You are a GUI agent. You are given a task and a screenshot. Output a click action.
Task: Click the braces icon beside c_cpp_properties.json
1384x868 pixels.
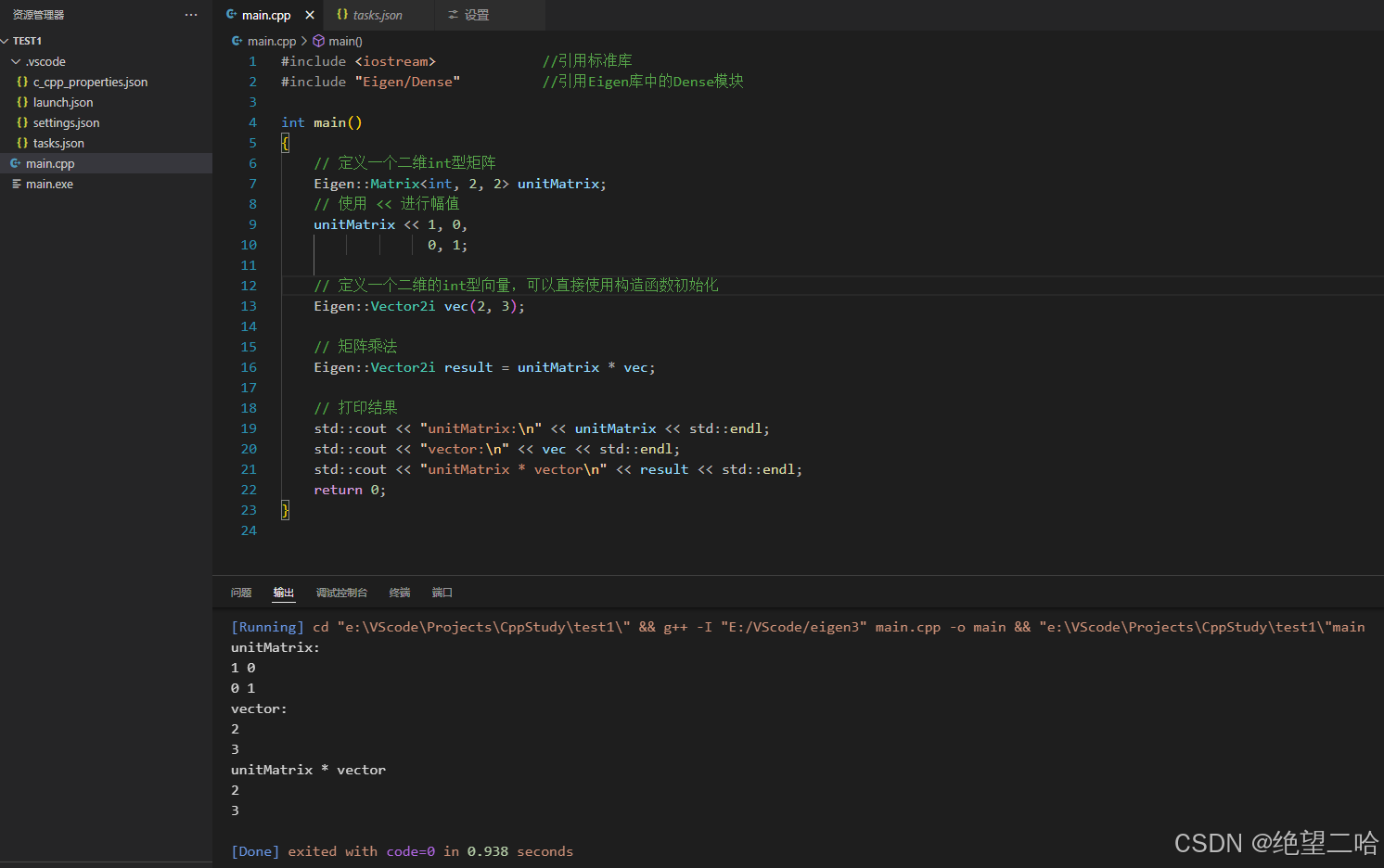point(21,82)
